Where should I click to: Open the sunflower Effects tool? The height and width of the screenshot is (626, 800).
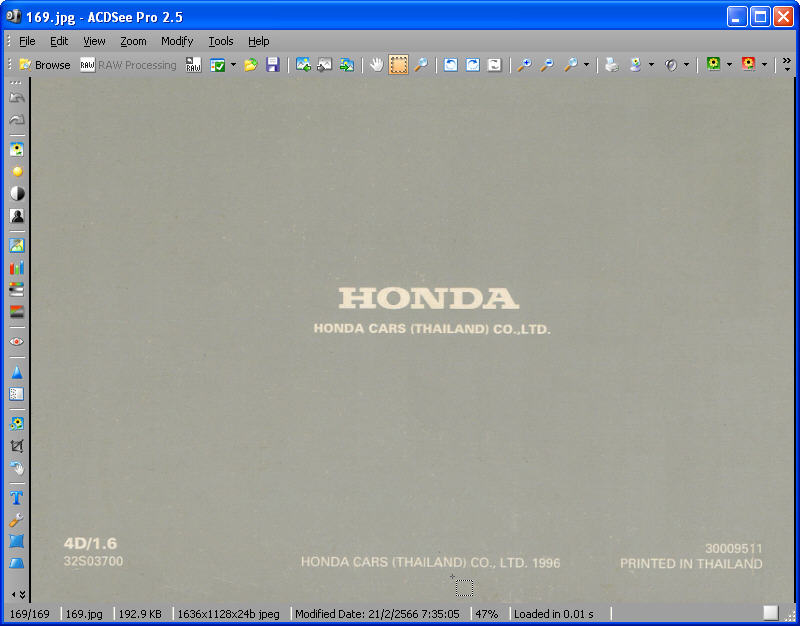pyautogui.click(x=17, y=423)
